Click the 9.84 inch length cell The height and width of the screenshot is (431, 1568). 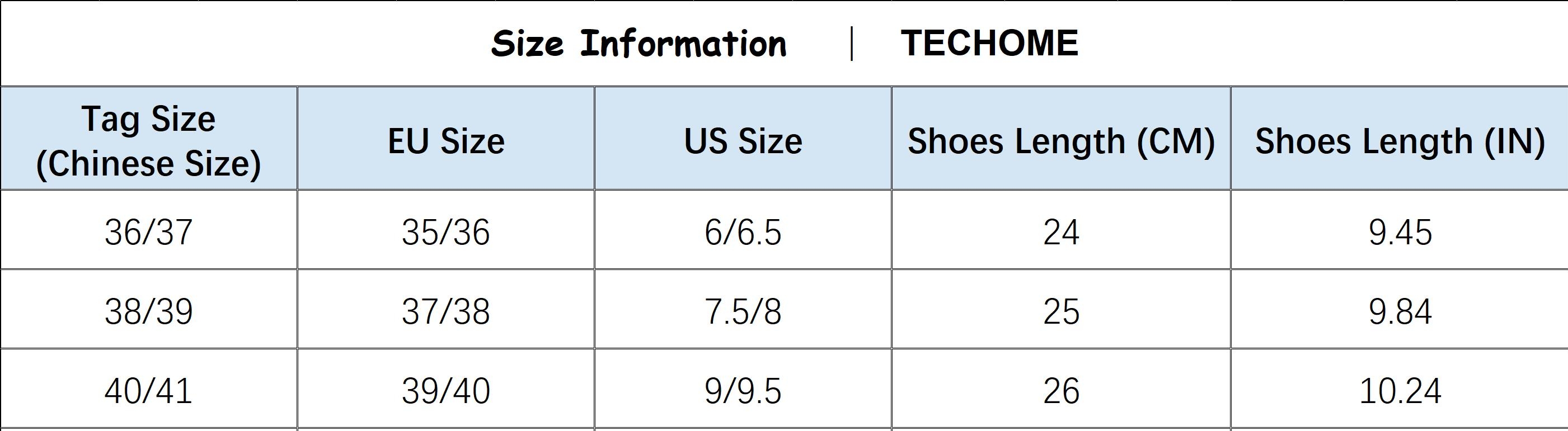(1400, 312)
